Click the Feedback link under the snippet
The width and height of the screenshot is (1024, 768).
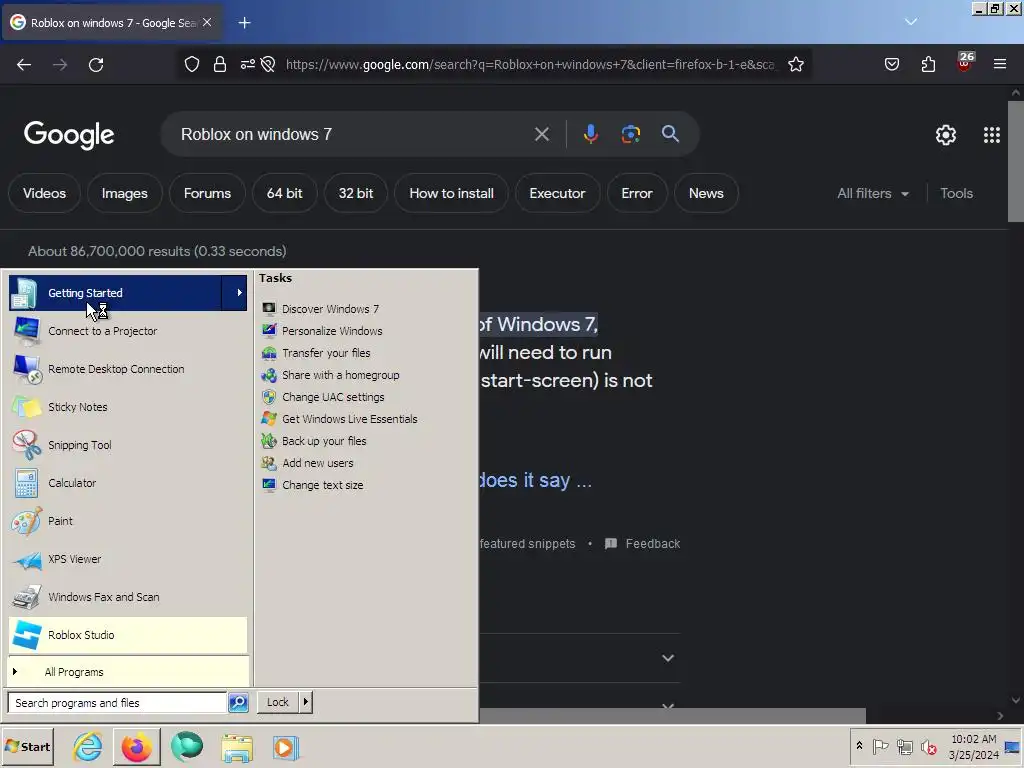[x=643, y=543]
